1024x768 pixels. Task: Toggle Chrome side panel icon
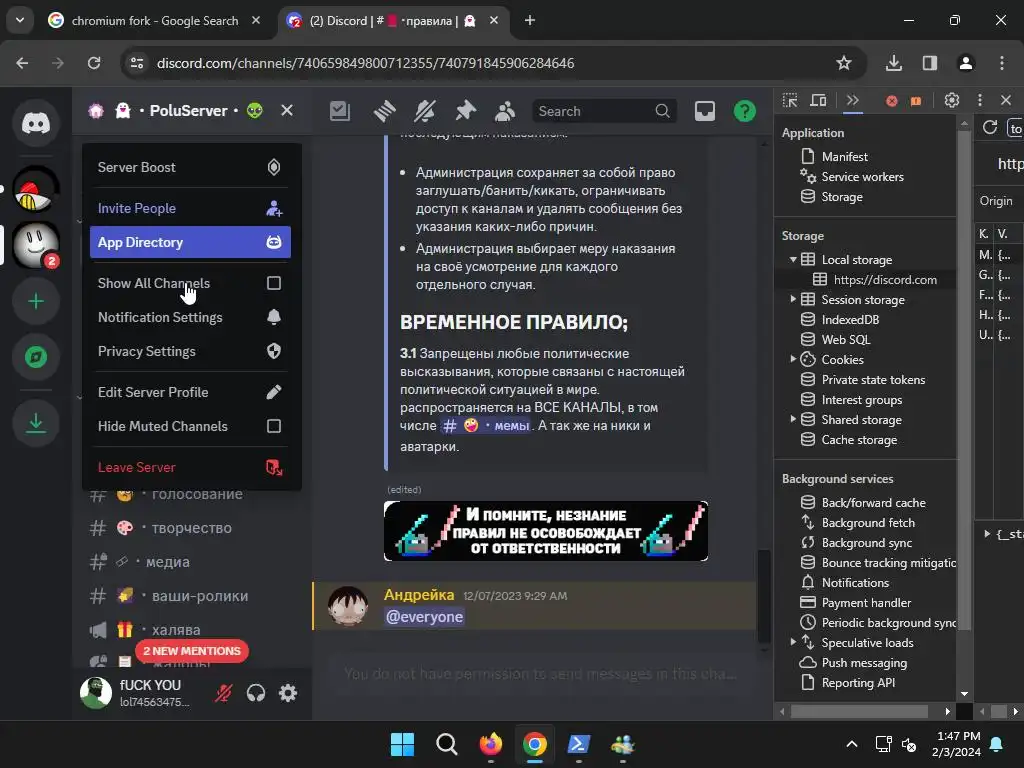point(930,63)
